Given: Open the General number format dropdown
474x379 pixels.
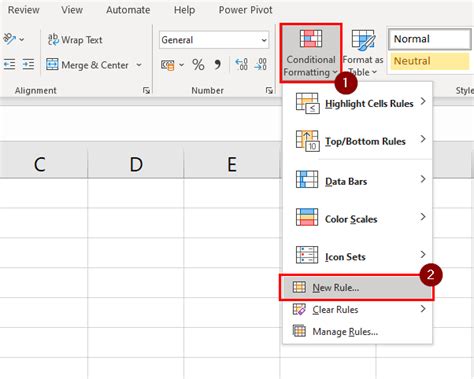Looking at the screenshot, I should 214,40.
